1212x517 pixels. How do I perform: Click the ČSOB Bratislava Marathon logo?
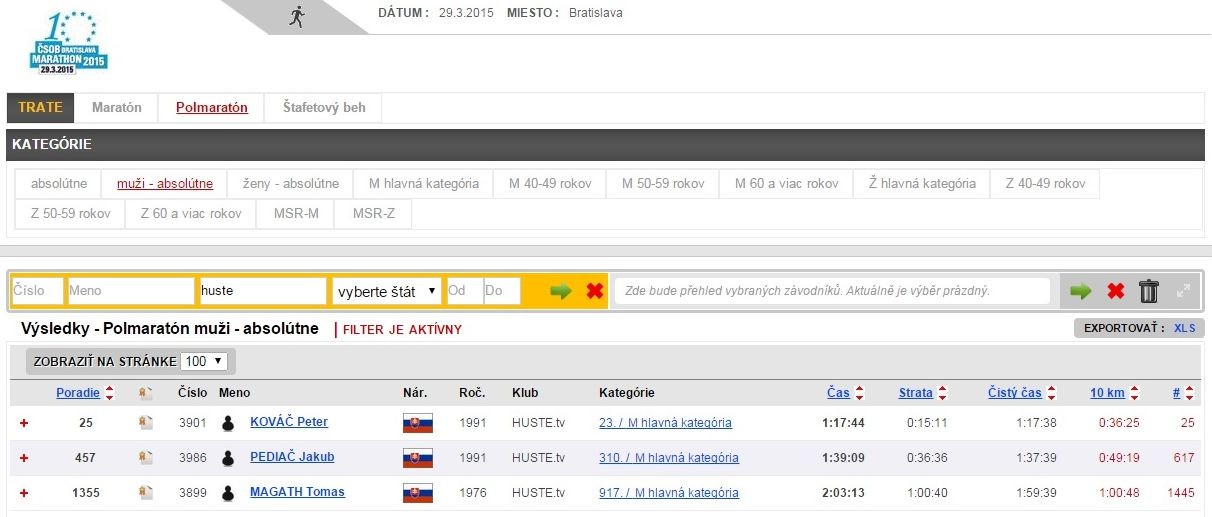[x=68, y=43]
